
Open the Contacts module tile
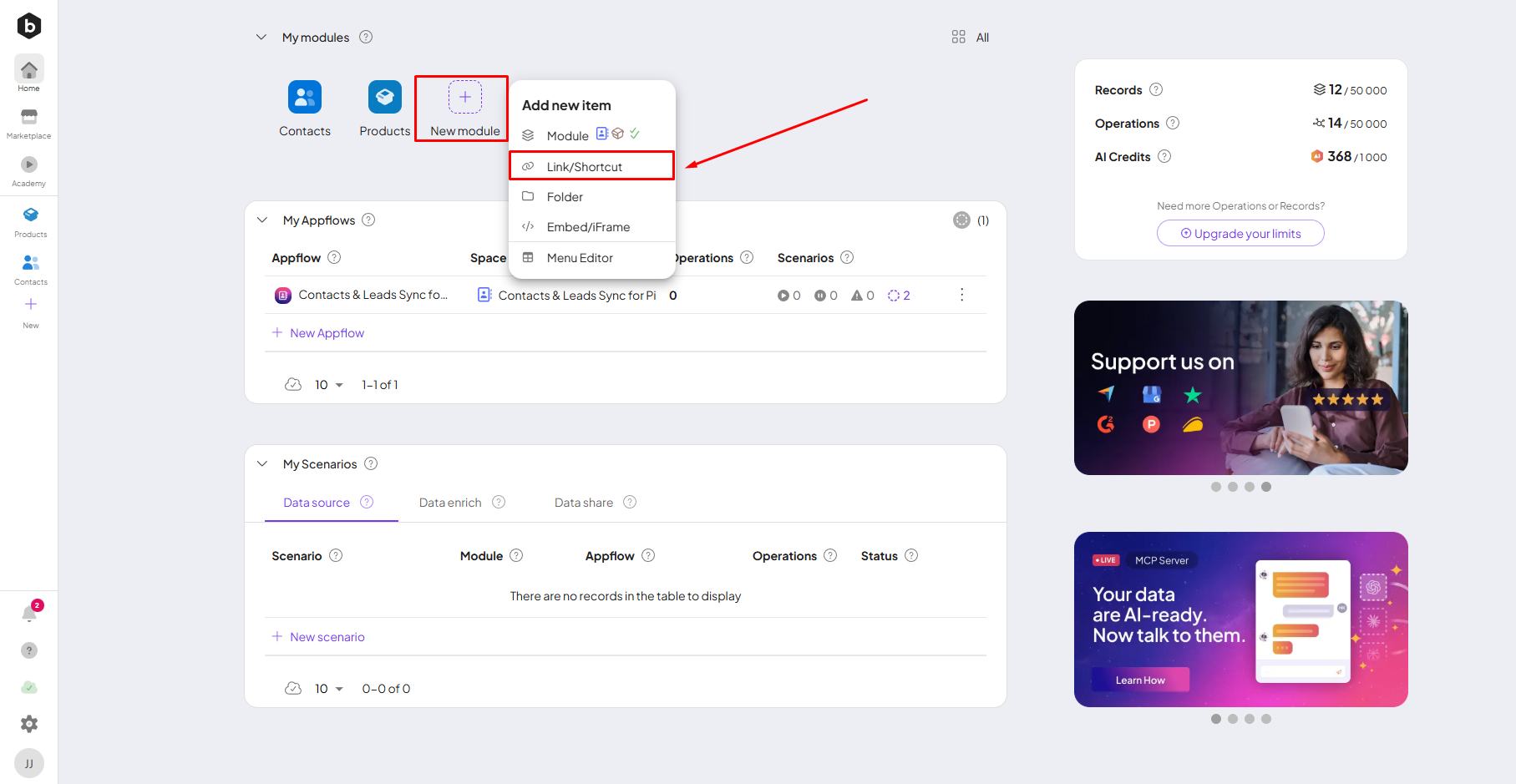point(305,108)
